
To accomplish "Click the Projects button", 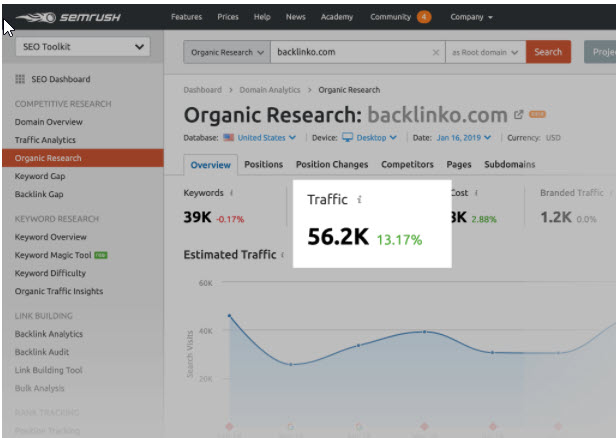I will point(600,52).
